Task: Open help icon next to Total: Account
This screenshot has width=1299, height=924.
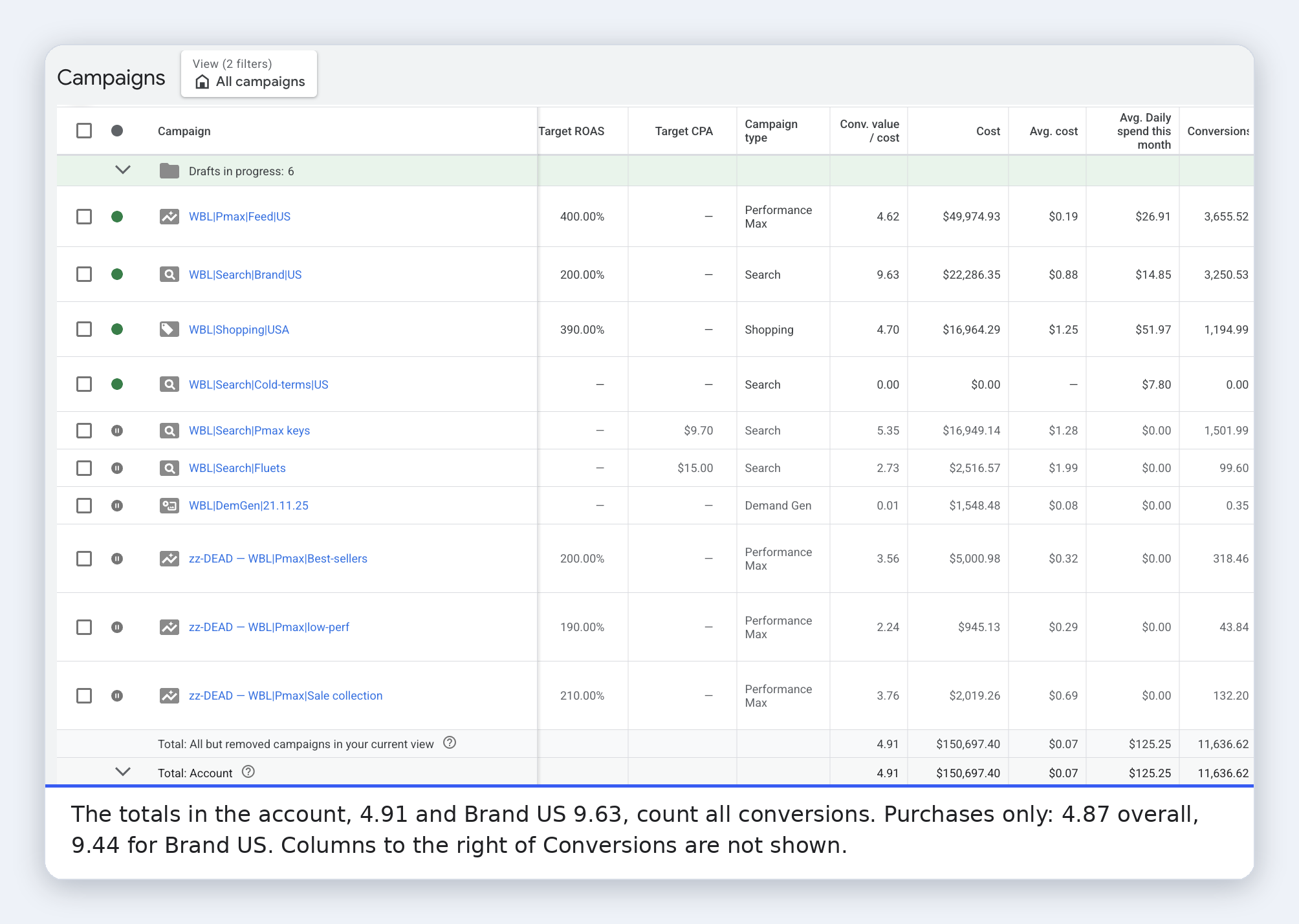Action: coord(248,771)
